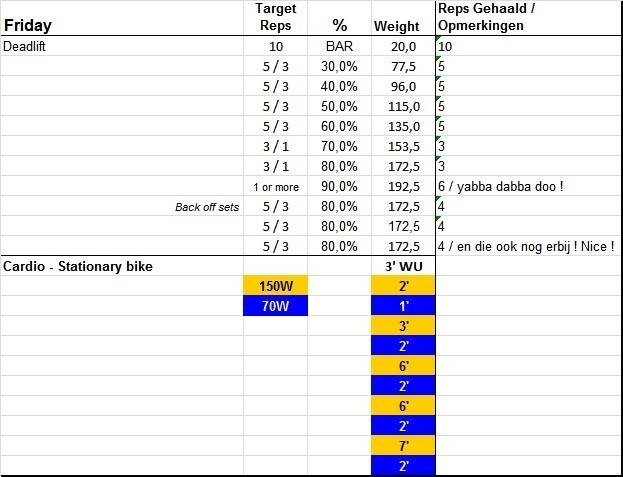
Task: Select the Weight column header cell
Action: 395,25
